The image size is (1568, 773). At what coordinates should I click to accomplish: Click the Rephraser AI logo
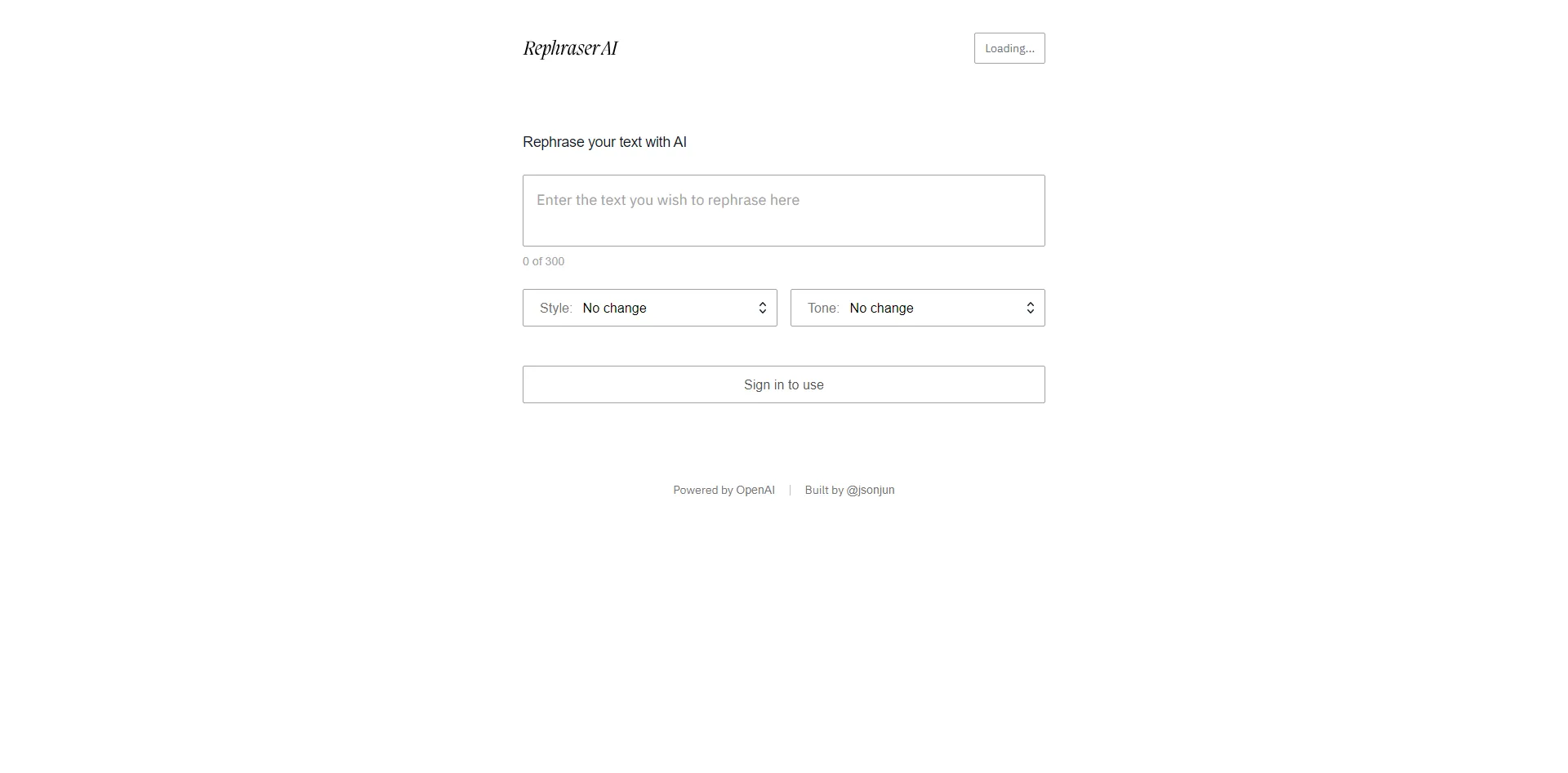click(x=570, y=49)
